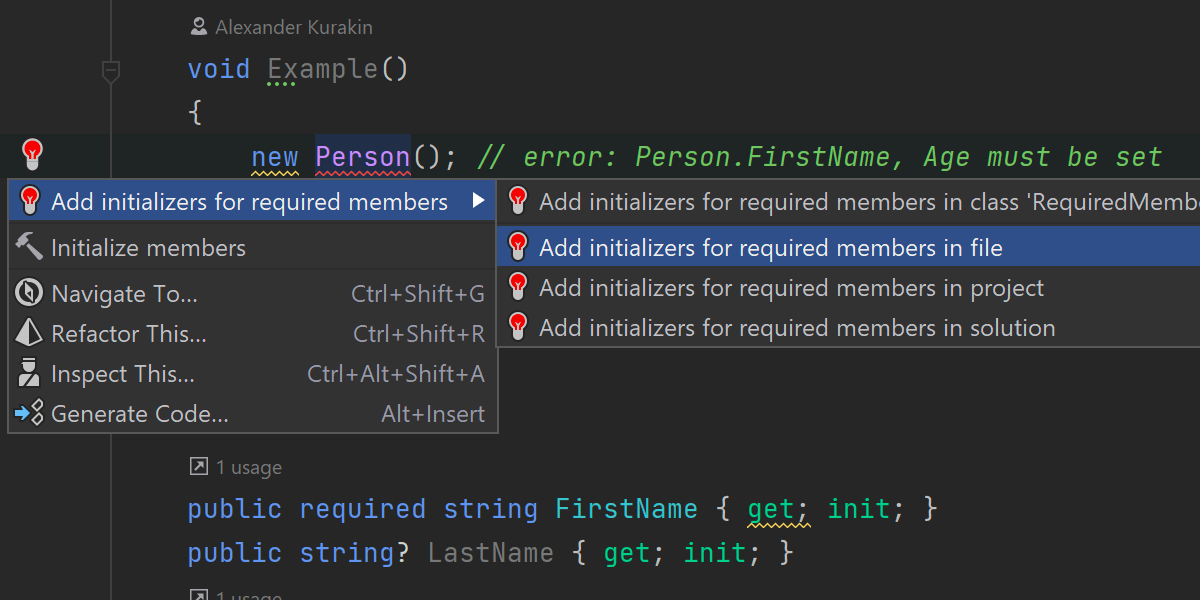Apply Add initializers for required members in solution
The image size is (1200, 600).
pyautogui.click(x=796, y=328)
